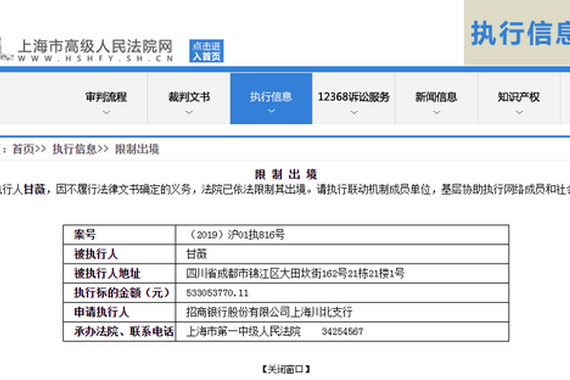The height and width of the screenshot is (380, 570).
Task: Select the 执行信息 menu tab
Action: 271,98
